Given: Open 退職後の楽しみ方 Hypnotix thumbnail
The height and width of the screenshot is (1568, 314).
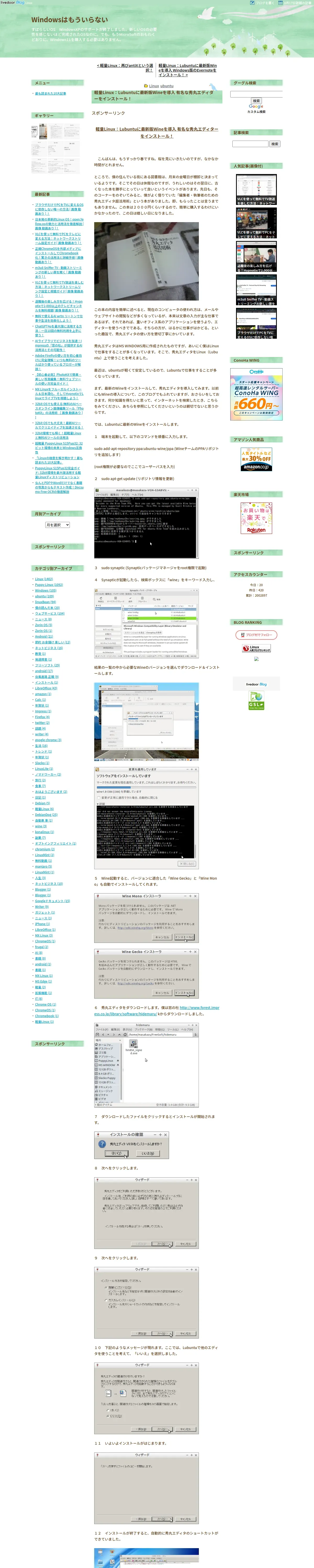Looking at the screenshot, I should coord(256,257).
